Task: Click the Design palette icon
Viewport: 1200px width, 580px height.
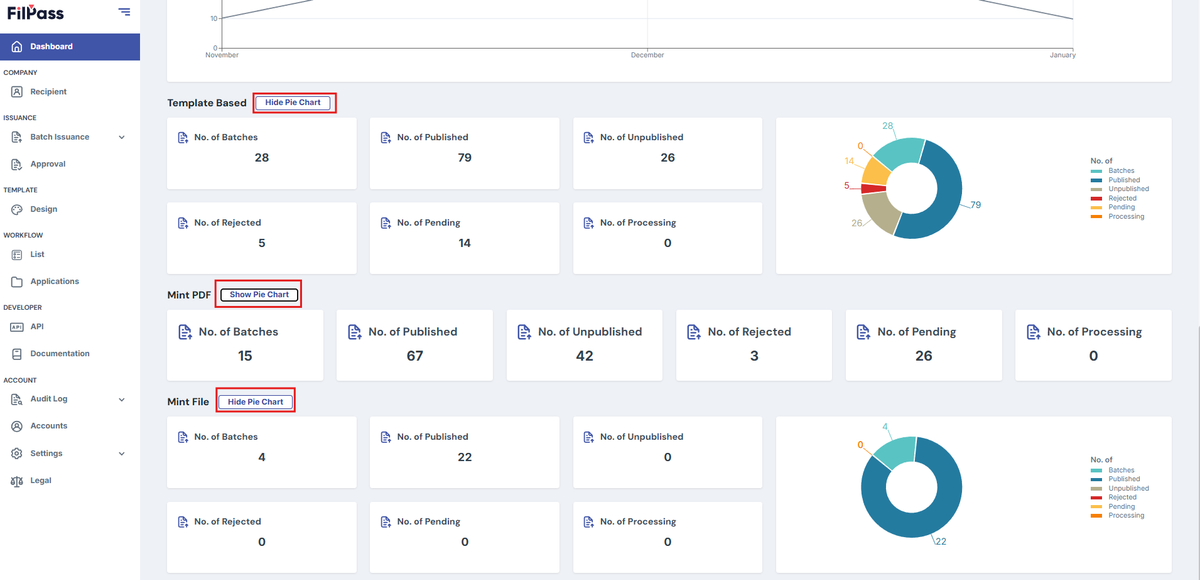Action: tap(16, 209)
